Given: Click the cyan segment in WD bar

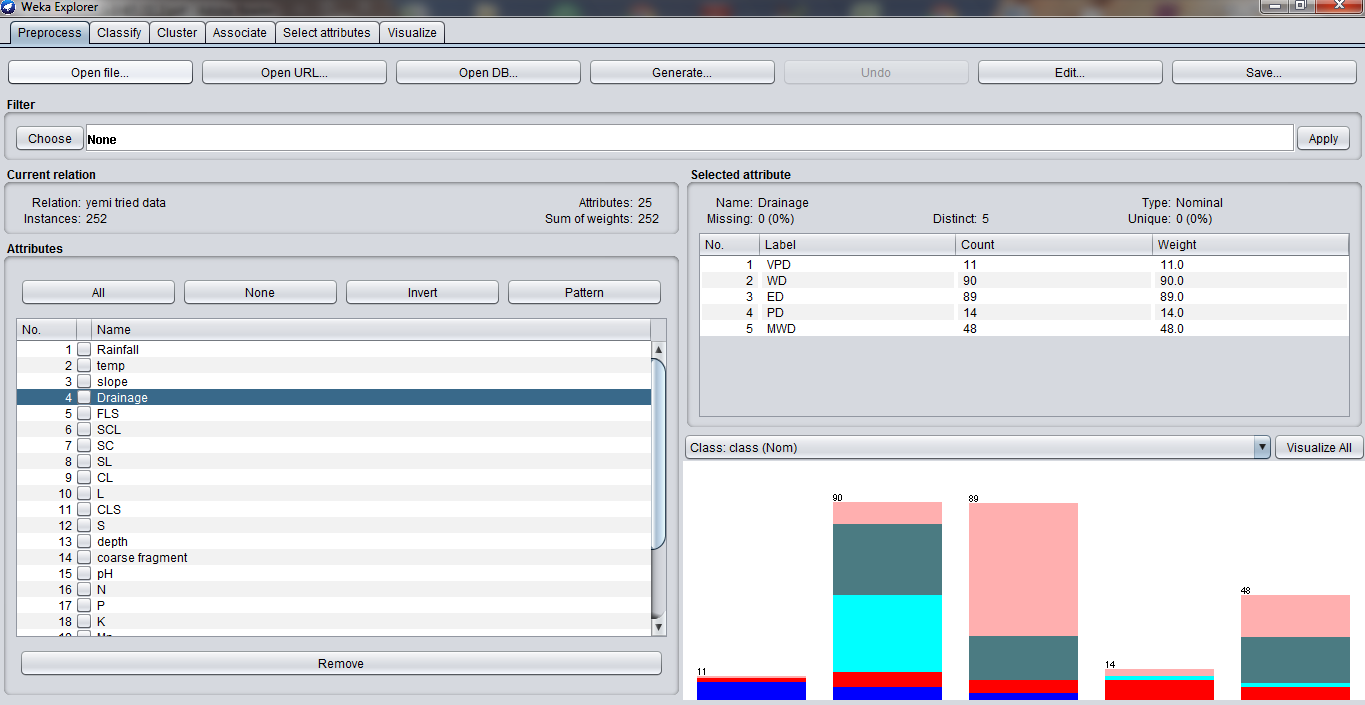Looking at the screenshot, I should [x=887, y=633].
